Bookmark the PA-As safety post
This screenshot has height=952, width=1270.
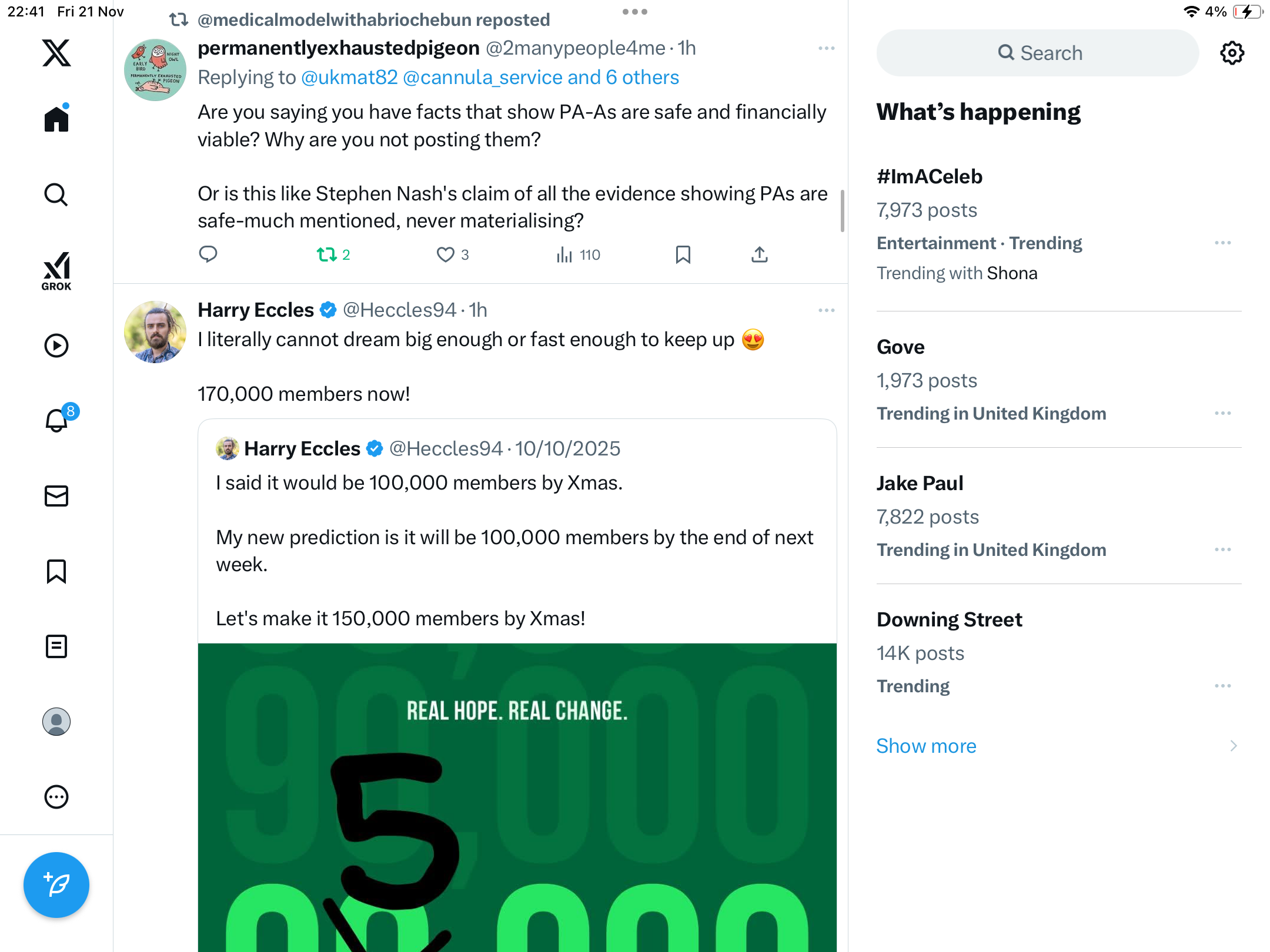pyautogui.click(x=683, y=254)
